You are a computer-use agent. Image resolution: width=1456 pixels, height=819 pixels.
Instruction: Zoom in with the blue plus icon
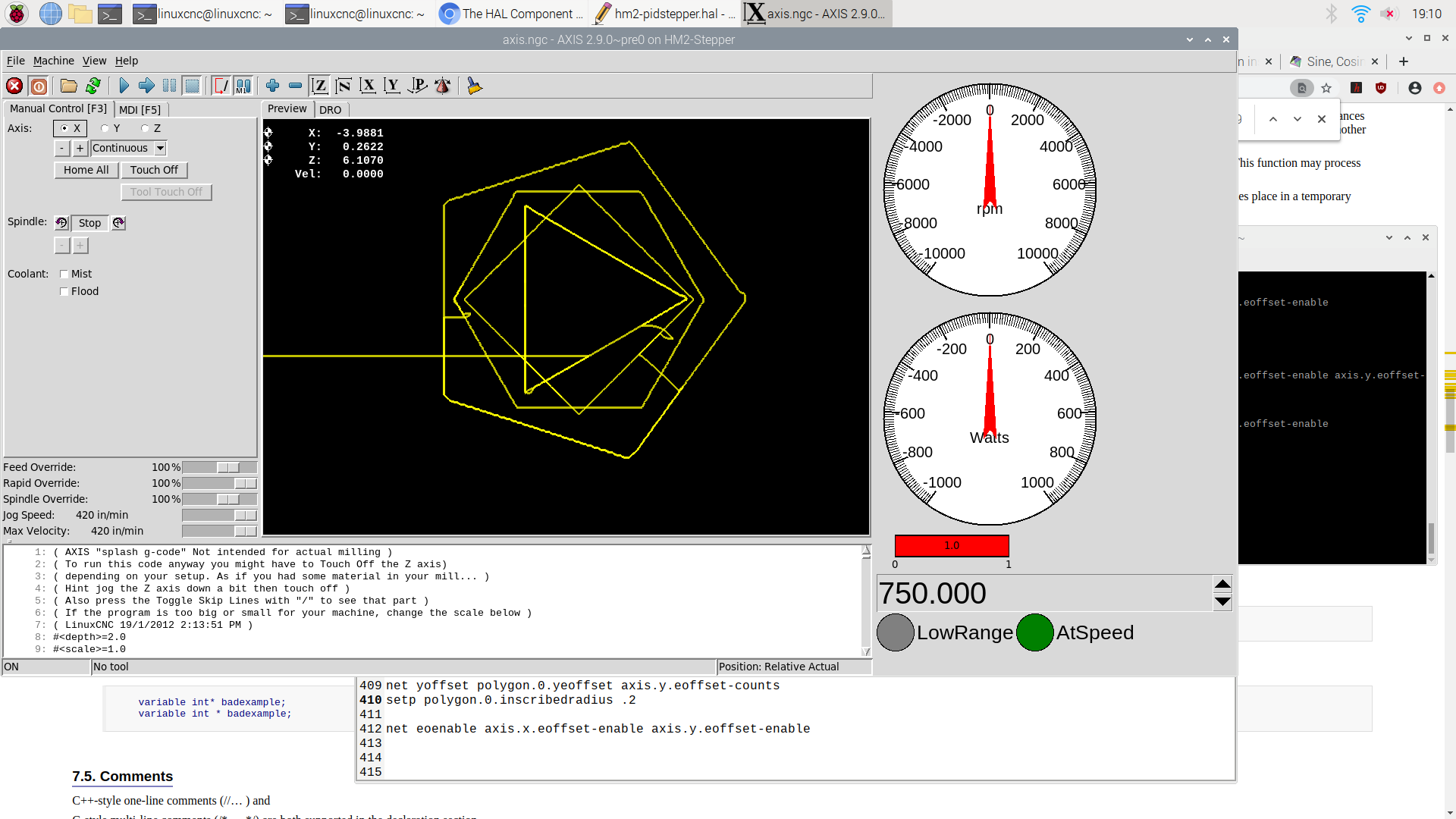[273, 86]
